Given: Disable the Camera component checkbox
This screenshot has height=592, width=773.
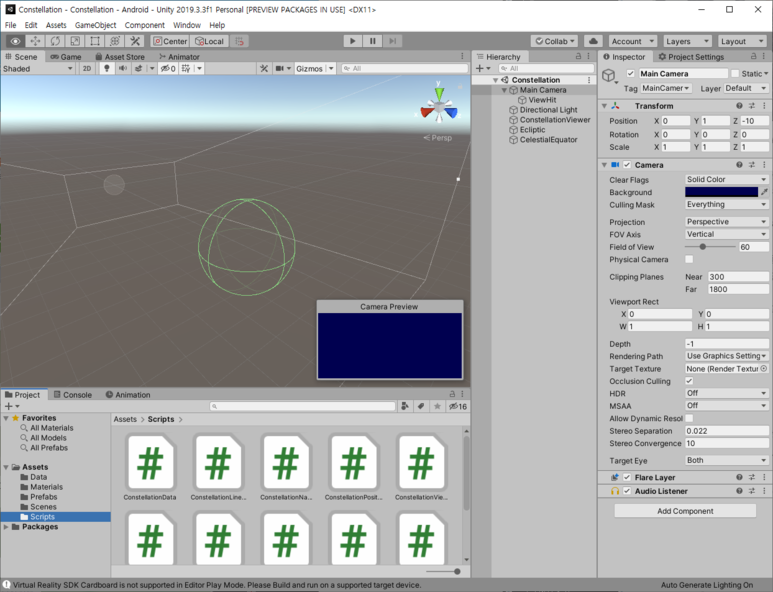Looking at the screenshot, I should [x=627, y=165].
